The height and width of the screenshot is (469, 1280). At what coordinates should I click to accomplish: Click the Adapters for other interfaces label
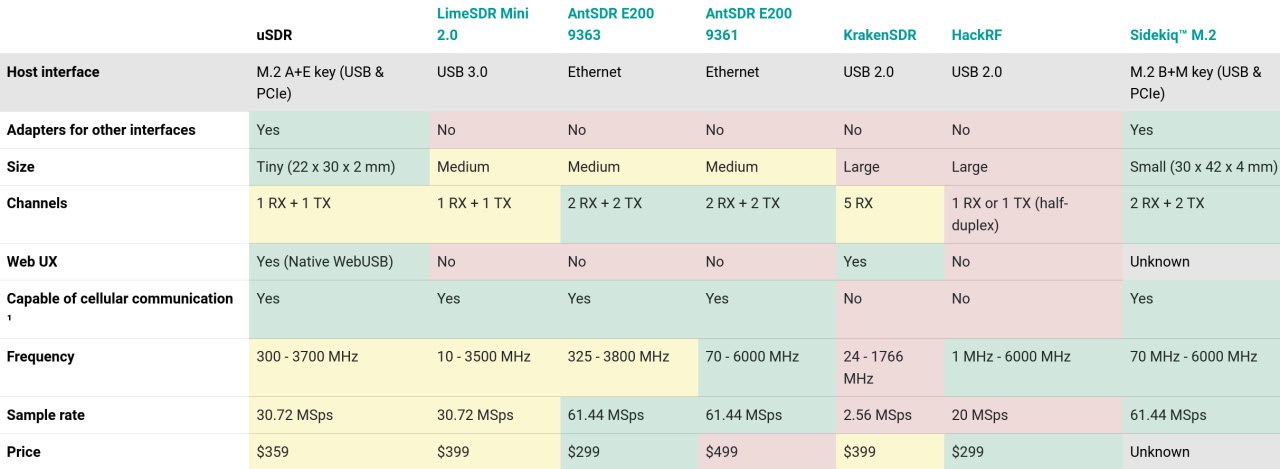(101, 130)
